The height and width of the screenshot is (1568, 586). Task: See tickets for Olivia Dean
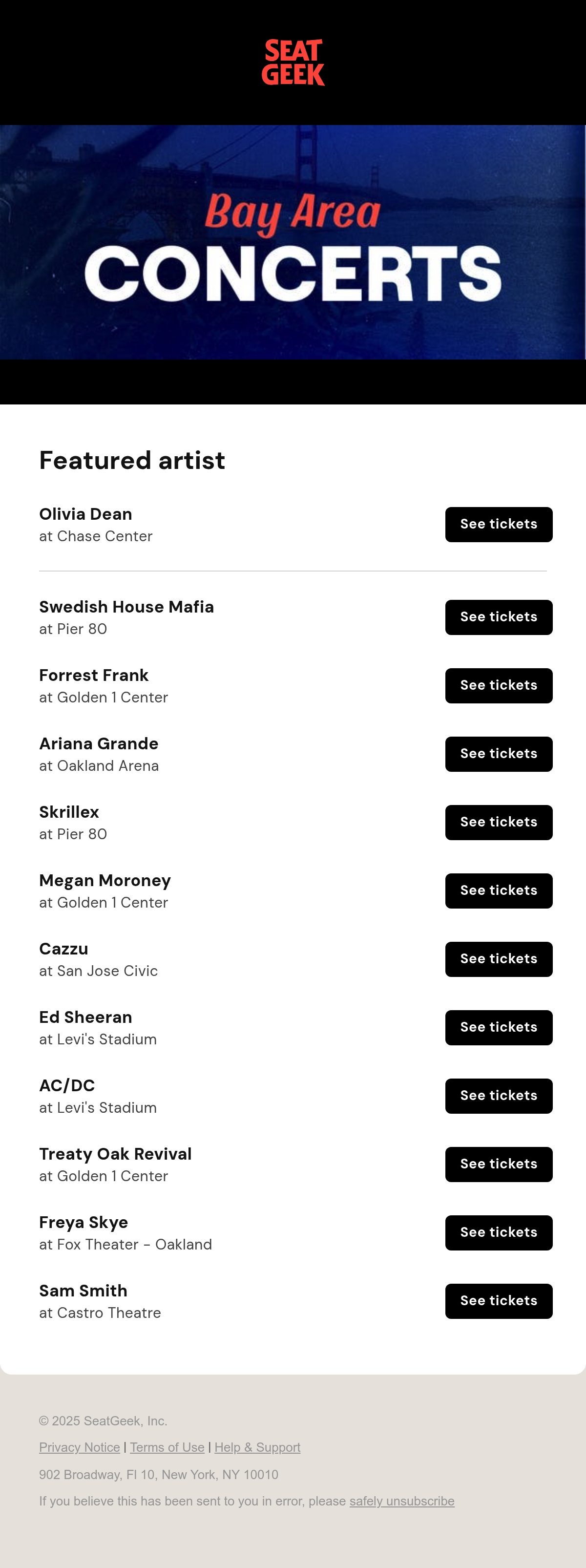coord(499,525)
